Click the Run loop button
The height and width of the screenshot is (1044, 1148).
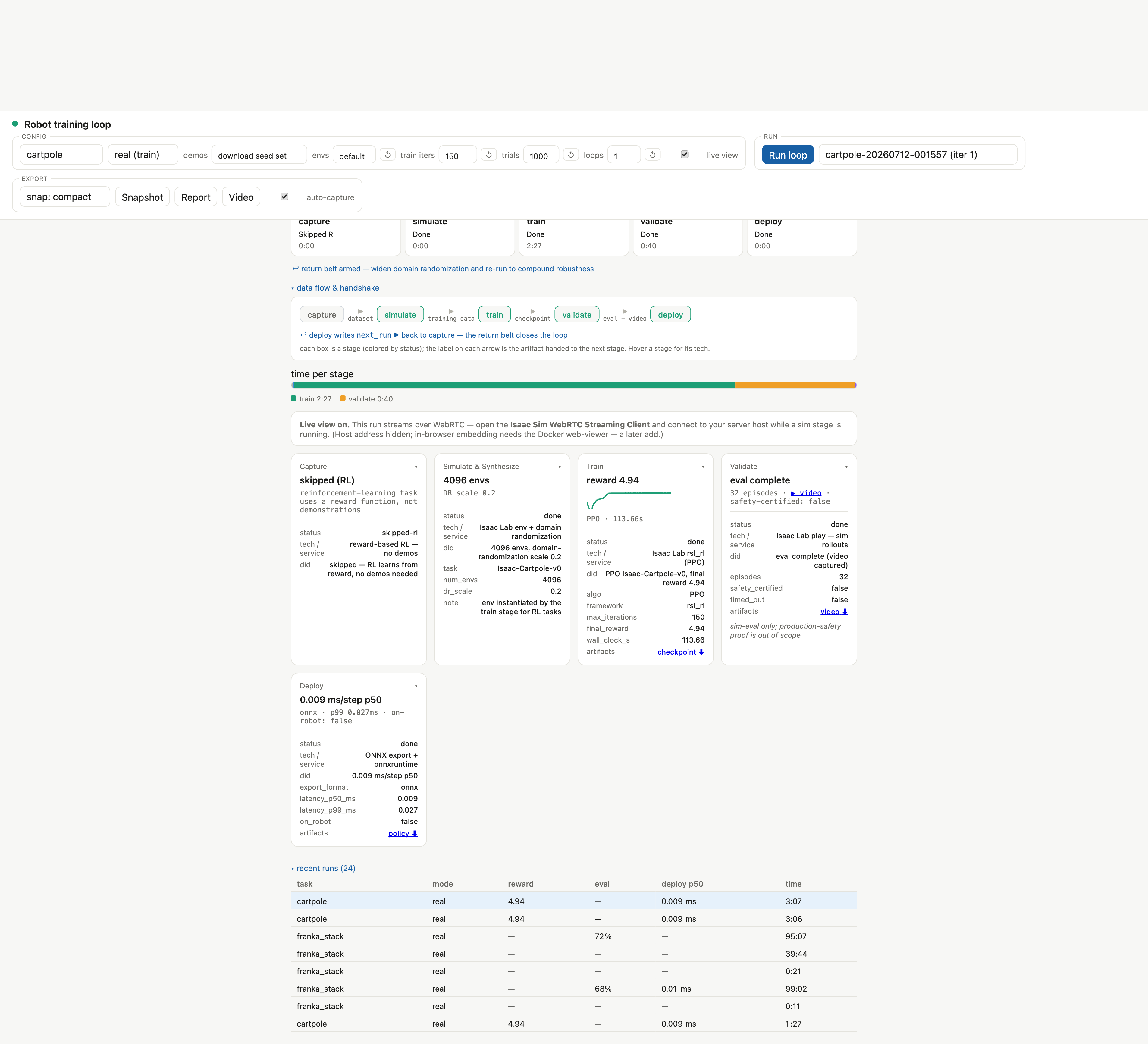coord(788,154)
